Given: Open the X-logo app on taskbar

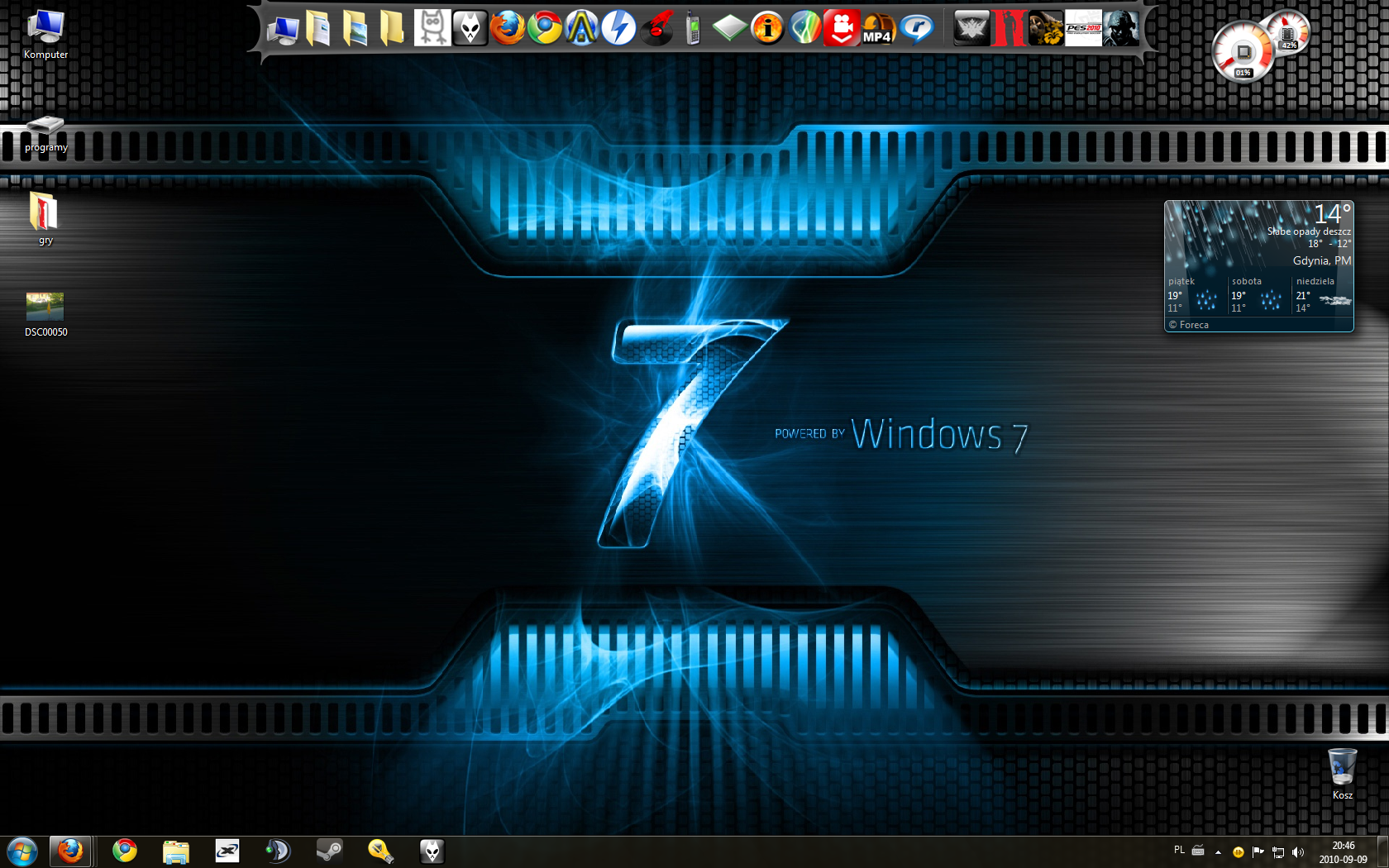Looking at the screenshot, I should [227, 851].
